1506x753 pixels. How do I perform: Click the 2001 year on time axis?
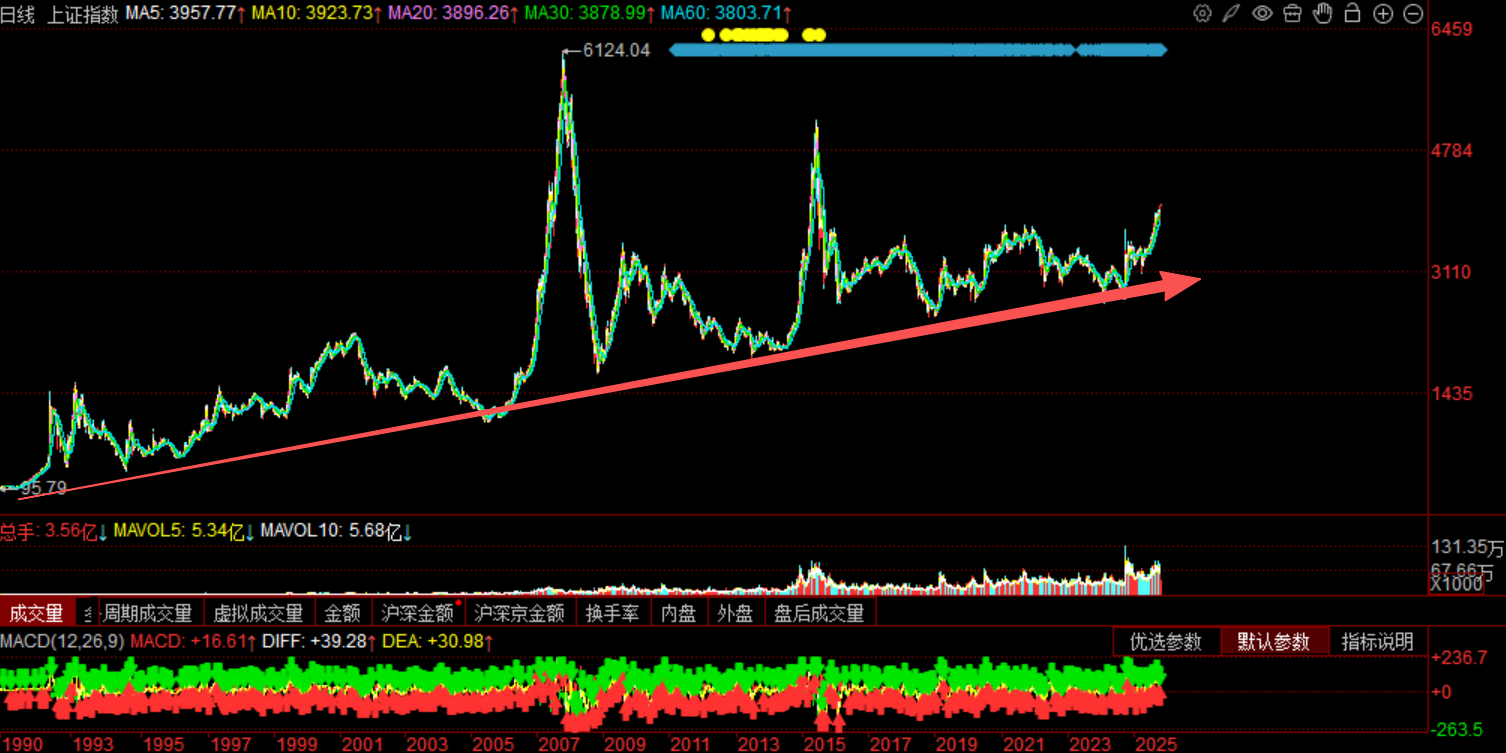click(x=362, y=744)
